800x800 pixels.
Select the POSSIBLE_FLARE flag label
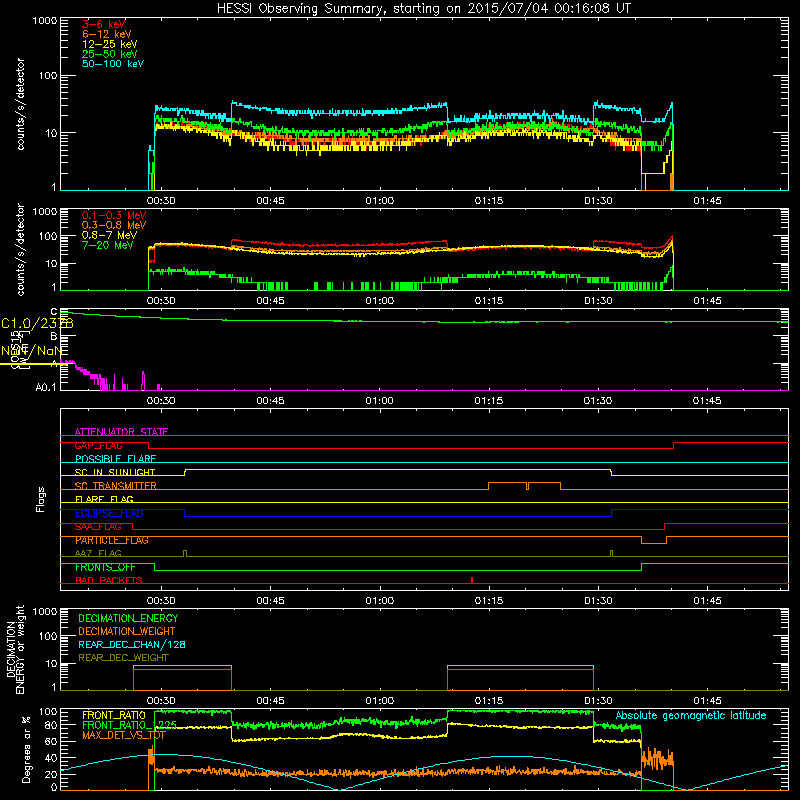pos(115,459)
